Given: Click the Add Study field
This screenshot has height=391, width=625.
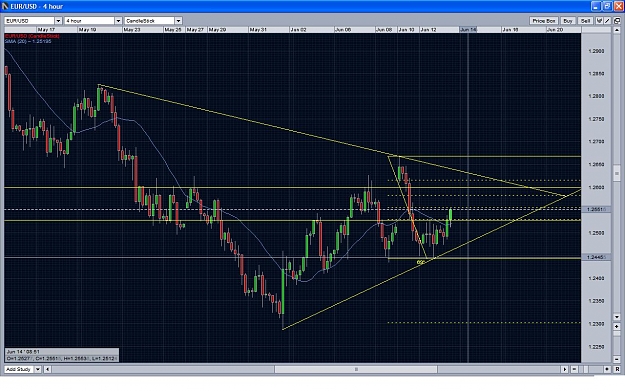Looking at the screenshot, I should (x=19, y=369).
